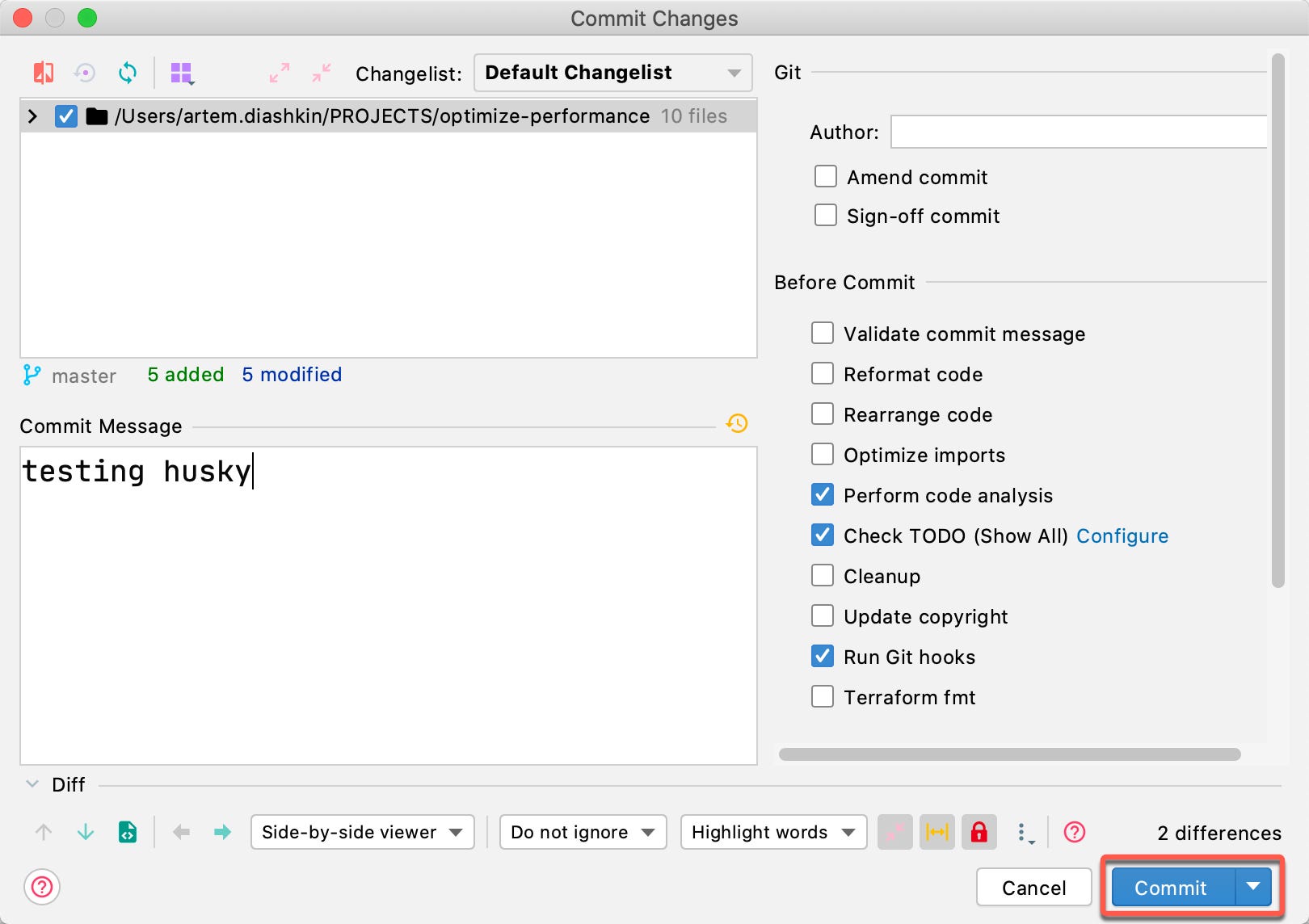This screenshot has height=924, width=1309.
Task: Open diff help via the question mark
Action: click(x=1073, y=832)
